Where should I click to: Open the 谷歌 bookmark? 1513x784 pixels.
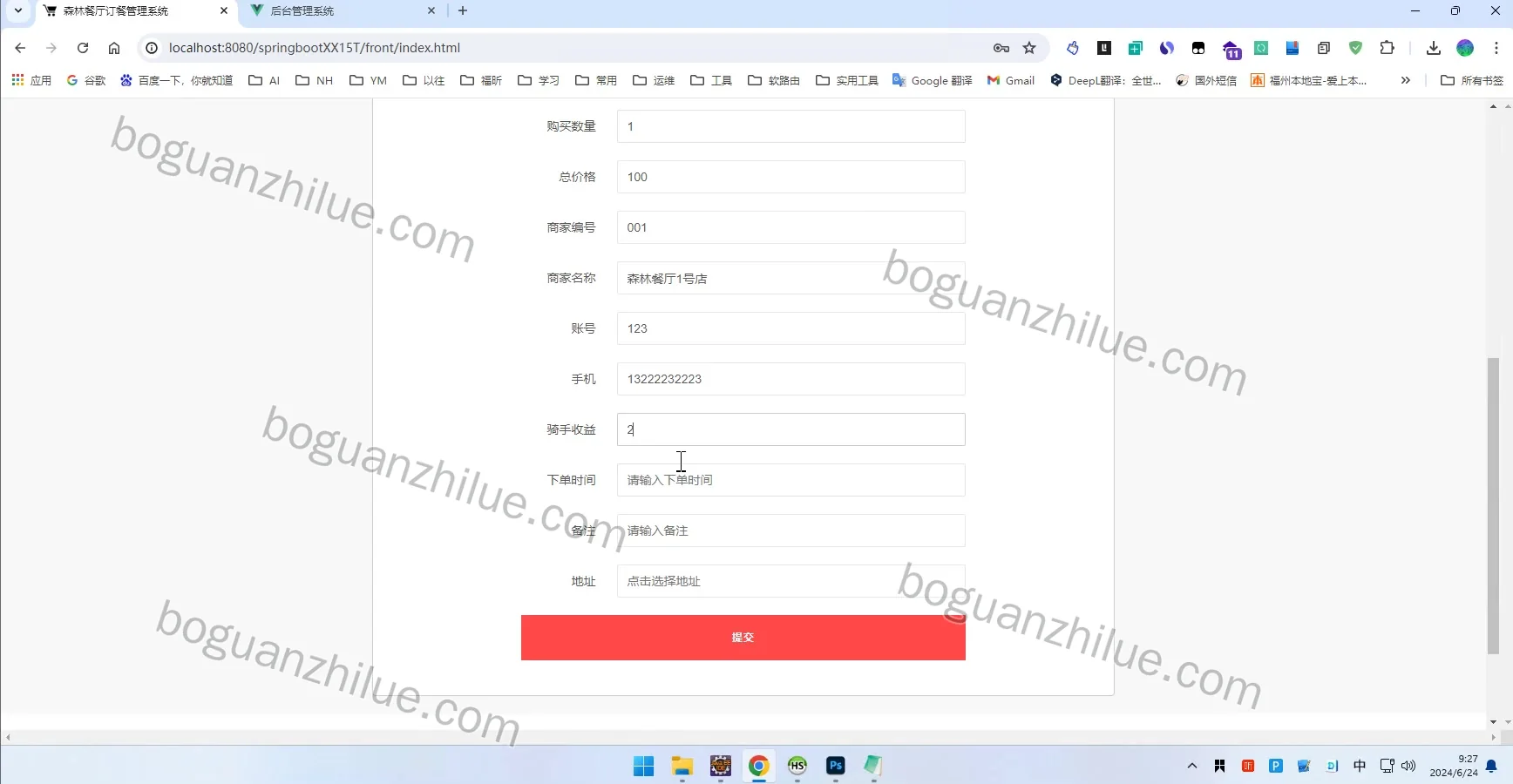[86, 80]
